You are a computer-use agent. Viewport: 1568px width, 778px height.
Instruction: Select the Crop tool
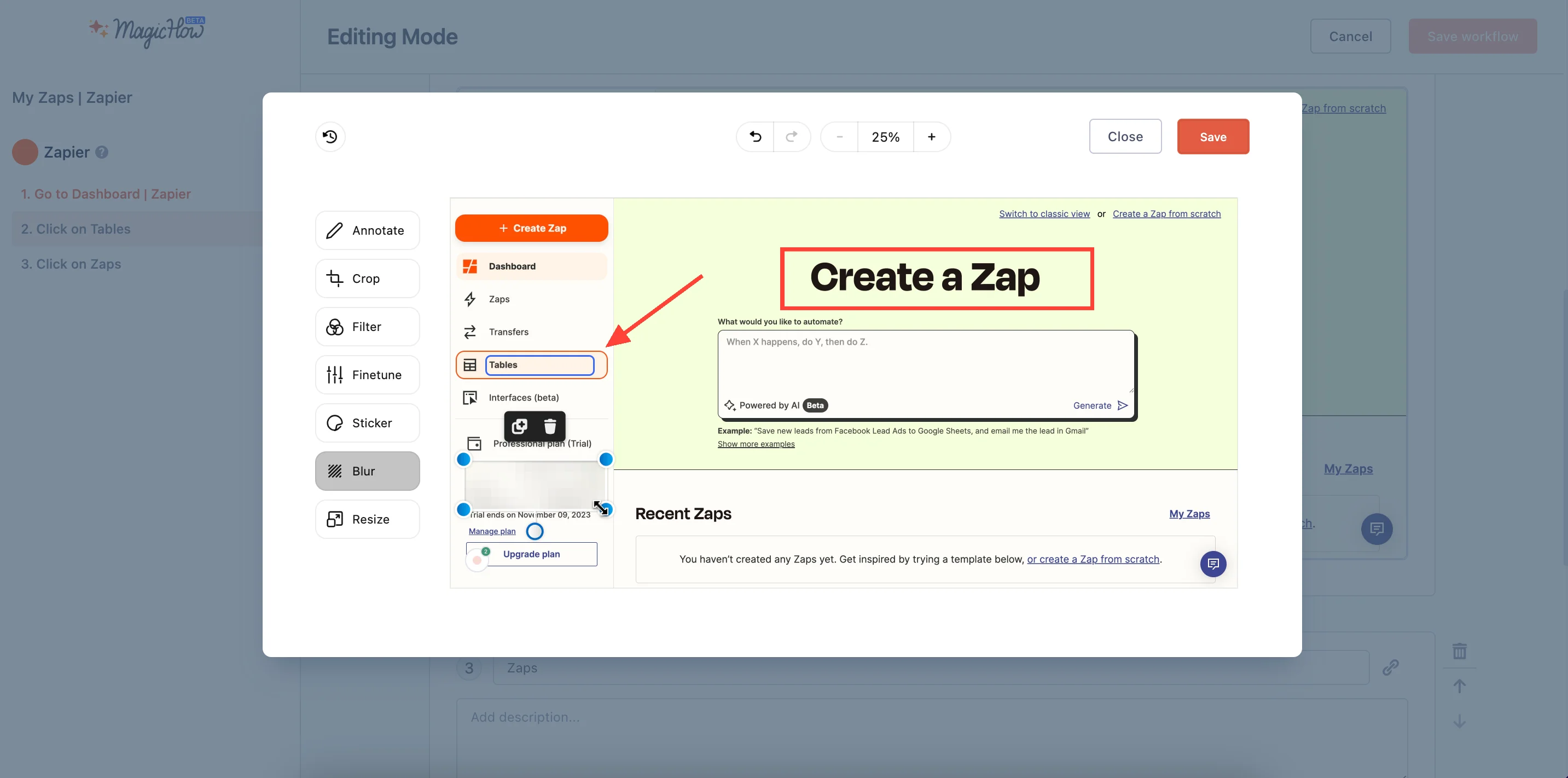pyautogui.click(x=367, y=278)
